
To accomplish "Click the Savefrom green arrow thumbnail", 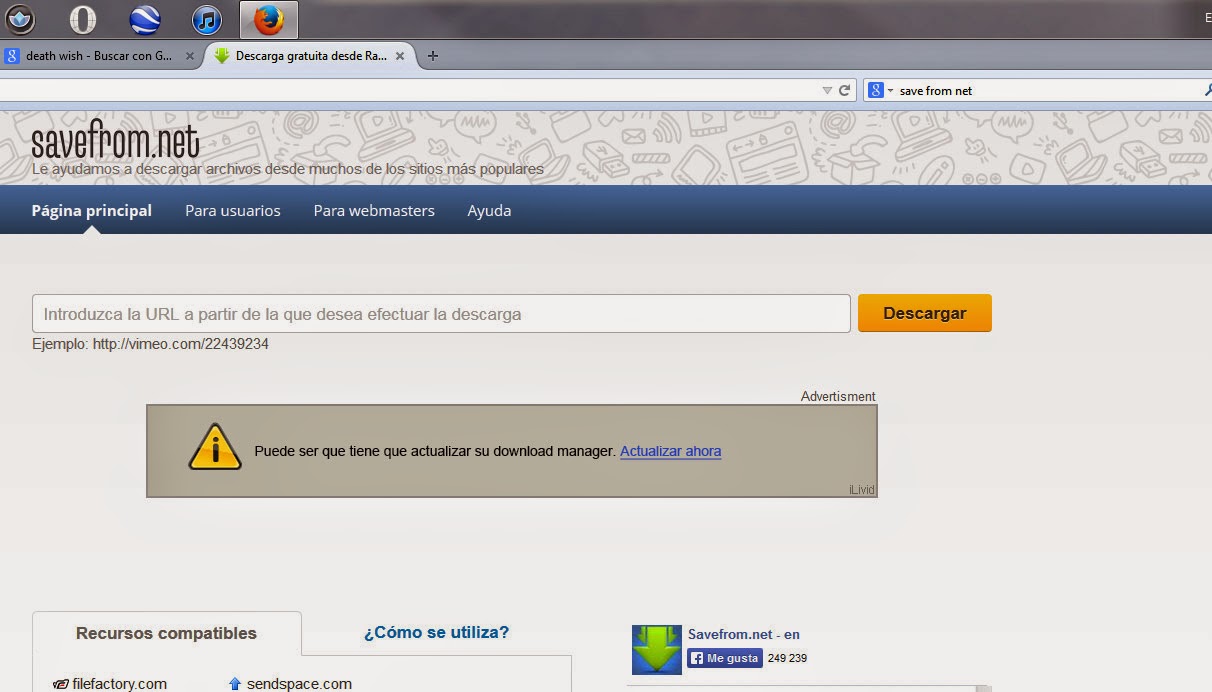I will tap(657, 650).
